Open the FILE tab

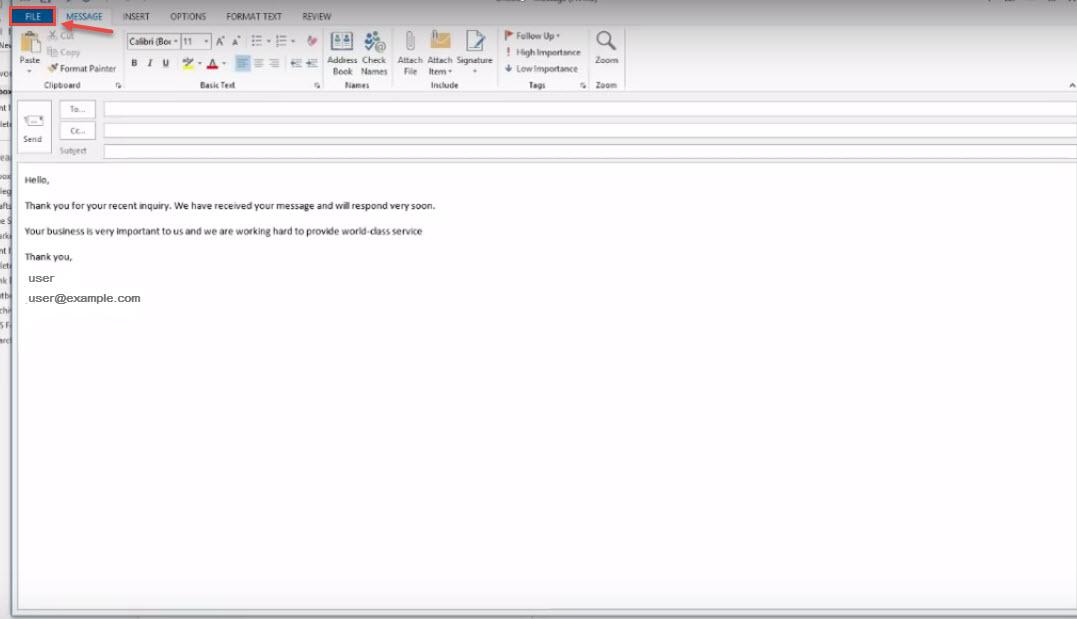point(32,16)
